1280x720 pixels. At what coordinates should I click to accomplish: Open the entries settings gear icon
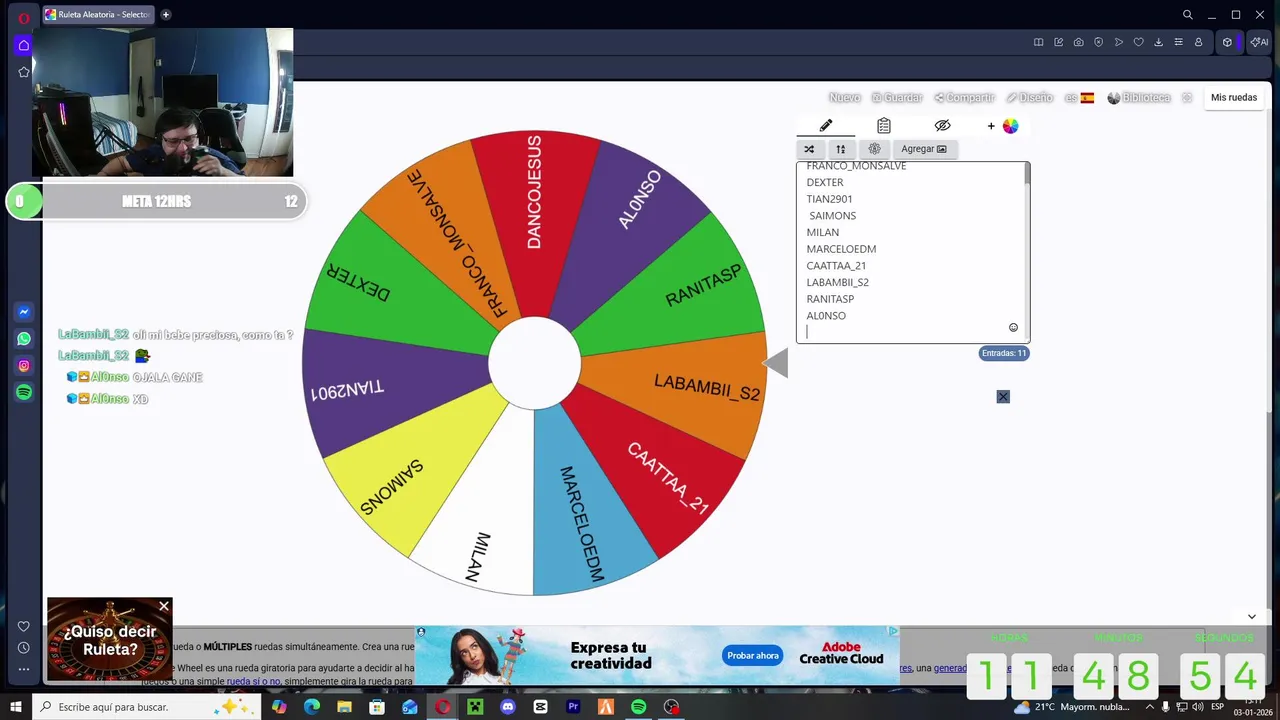click(875, 149)
